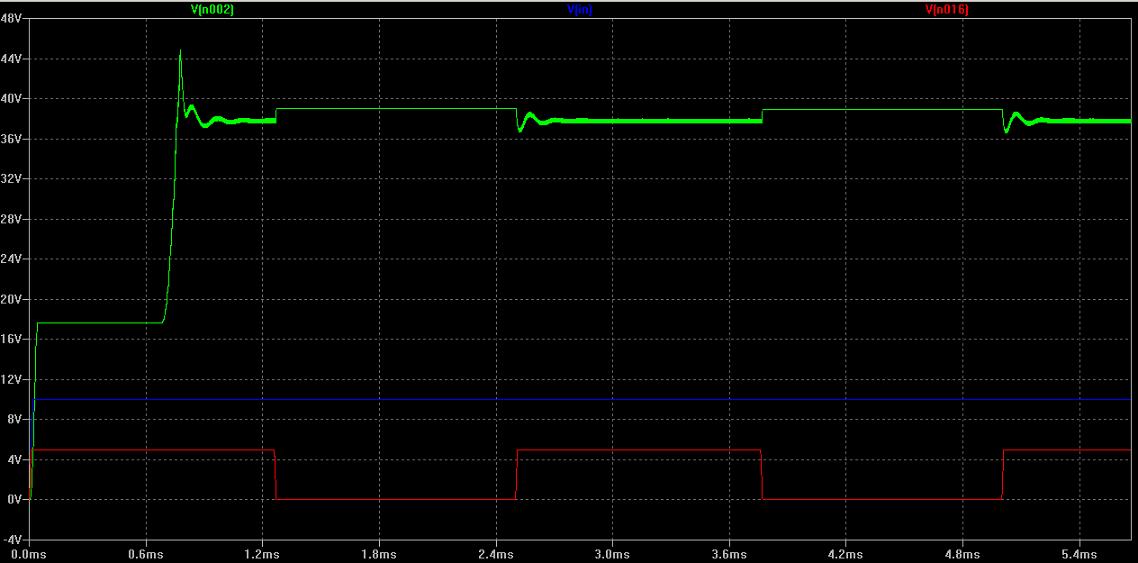
Task: Click the 20V vertical axis tick label
Action: tap(12, 299)
